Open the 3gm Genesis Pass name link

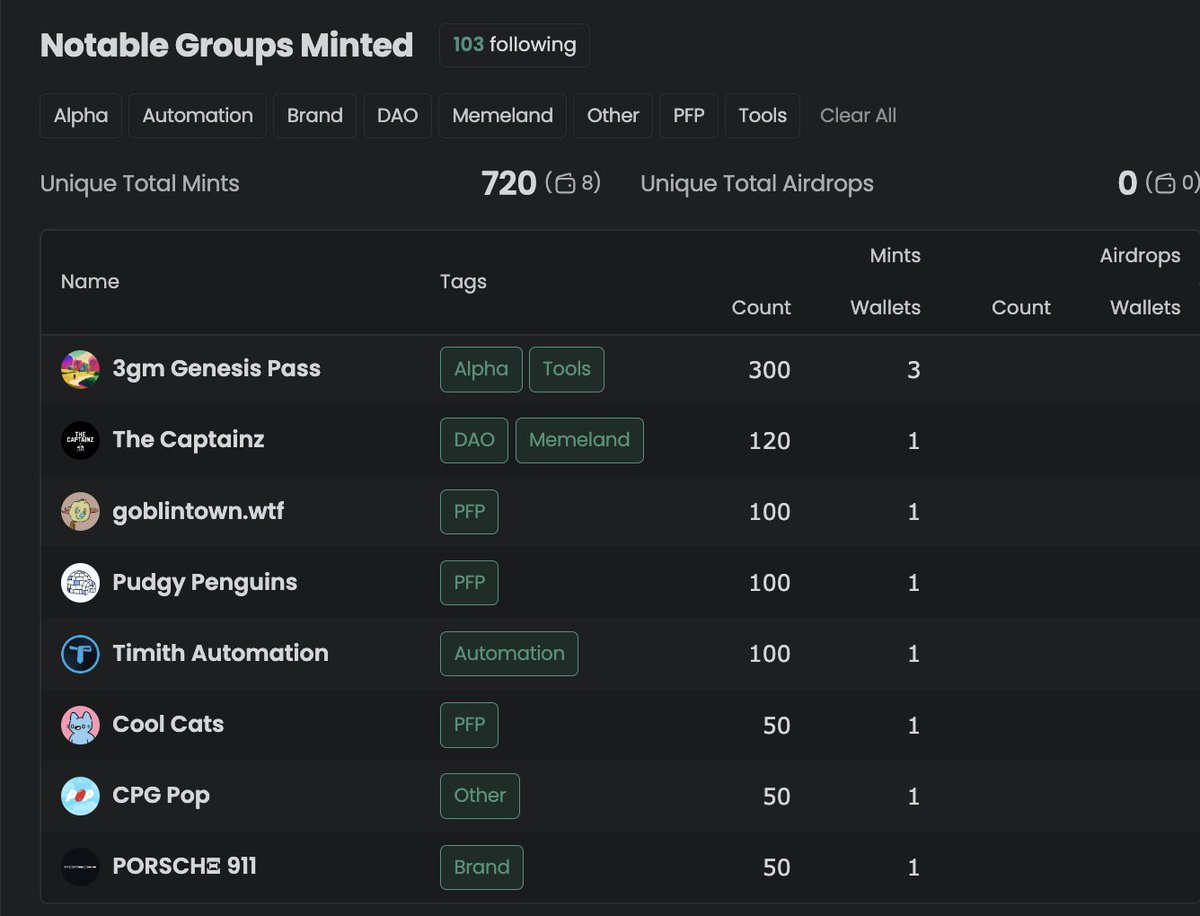point(217,368)
